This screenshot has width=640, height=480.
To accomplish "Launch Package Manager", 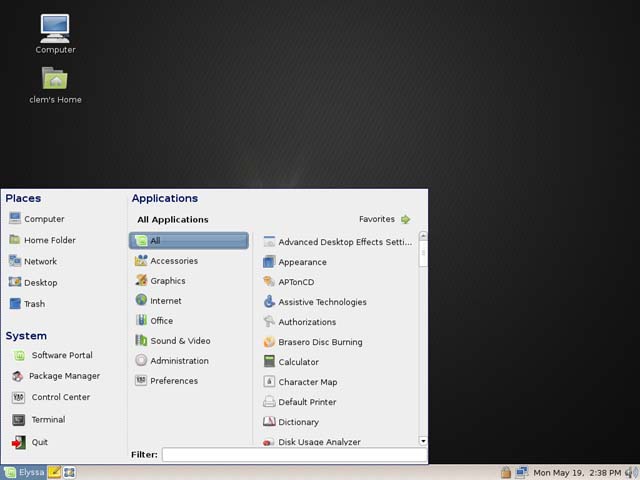I will click(55, 376).
